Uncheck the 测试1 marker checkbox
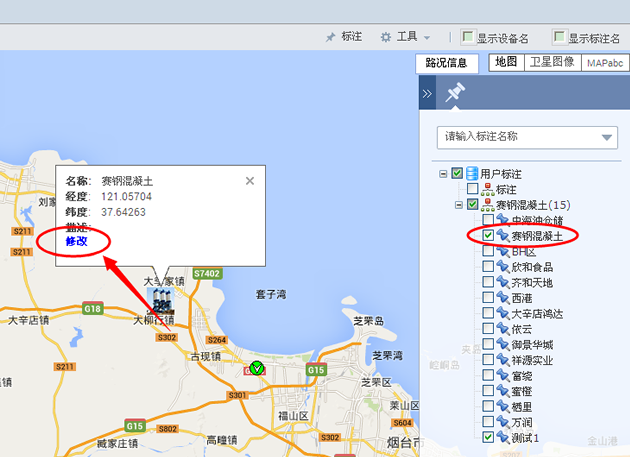 tap(488, 437)
